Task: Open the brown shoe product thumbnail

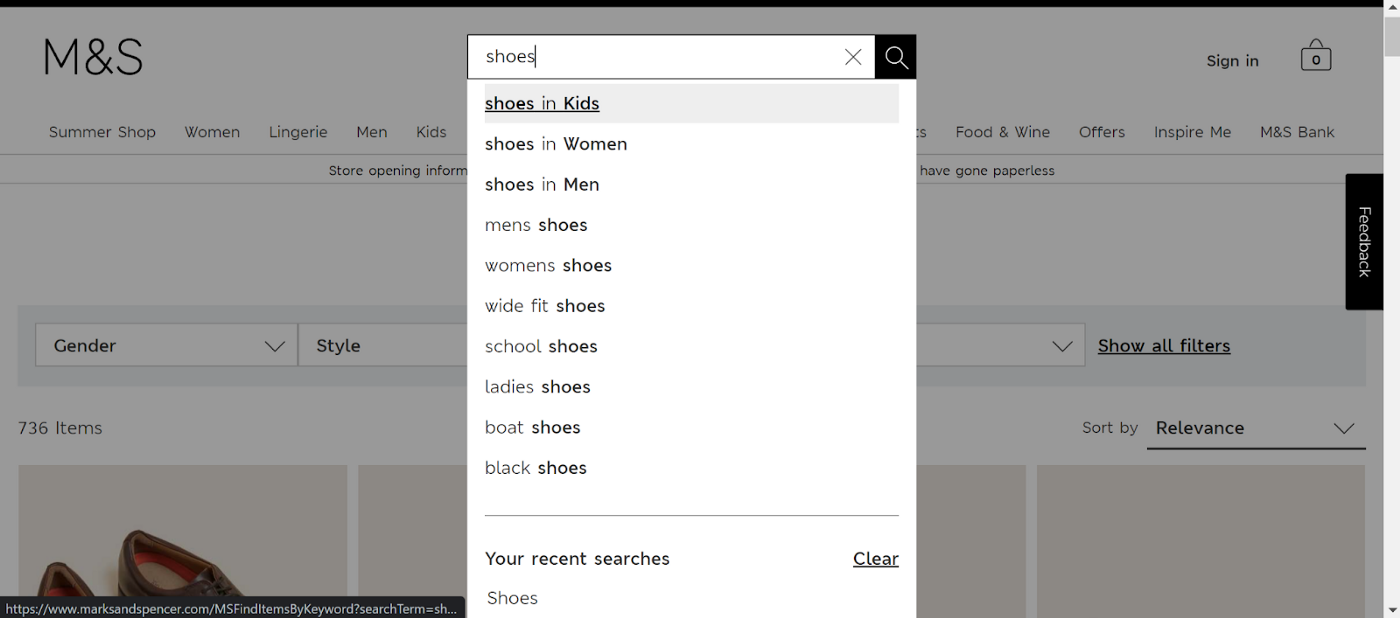Action: point(183,541)
